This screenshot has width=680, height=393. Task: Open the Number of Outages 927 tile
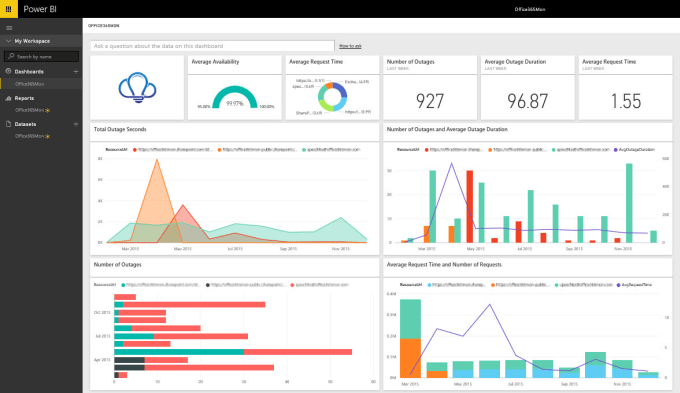coord(430,88)
